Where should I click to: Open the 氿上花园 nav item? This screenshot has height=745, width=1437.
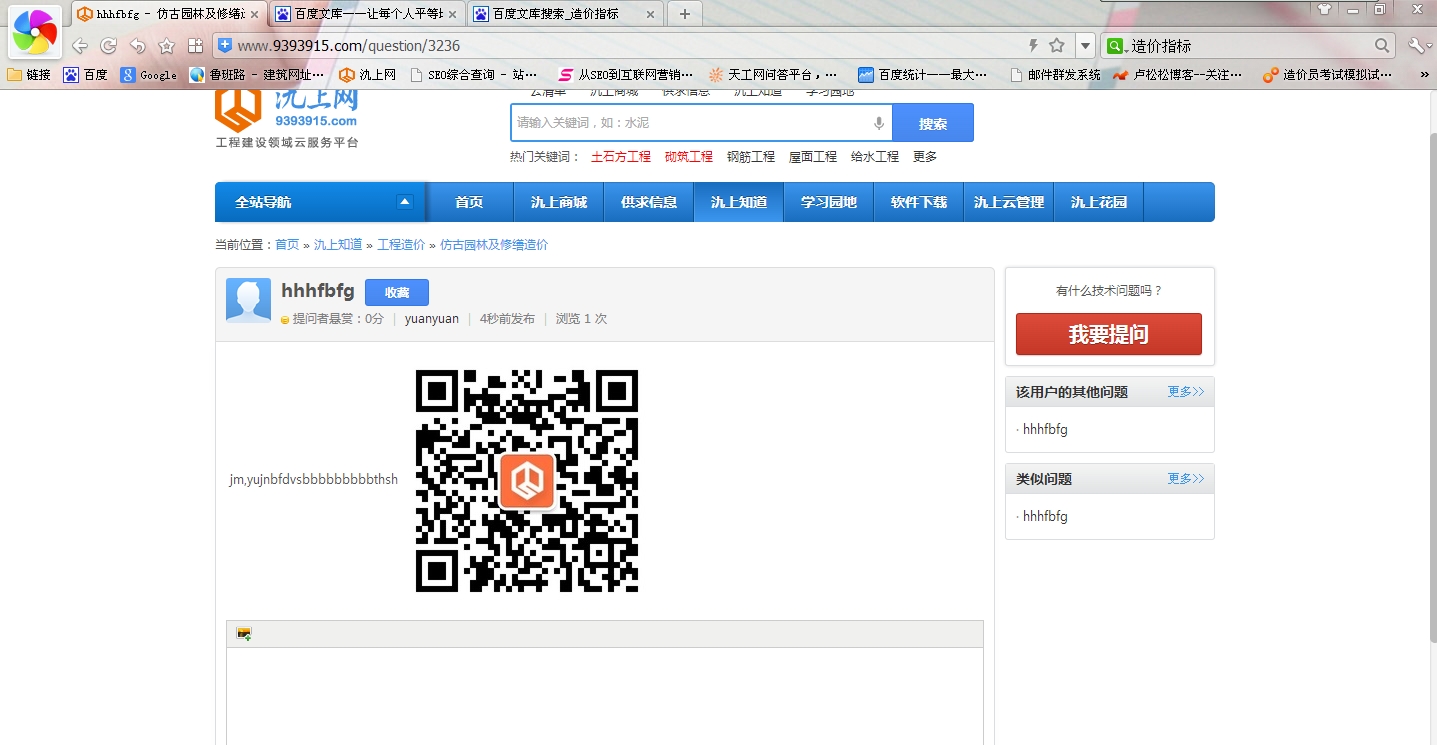1099,202
